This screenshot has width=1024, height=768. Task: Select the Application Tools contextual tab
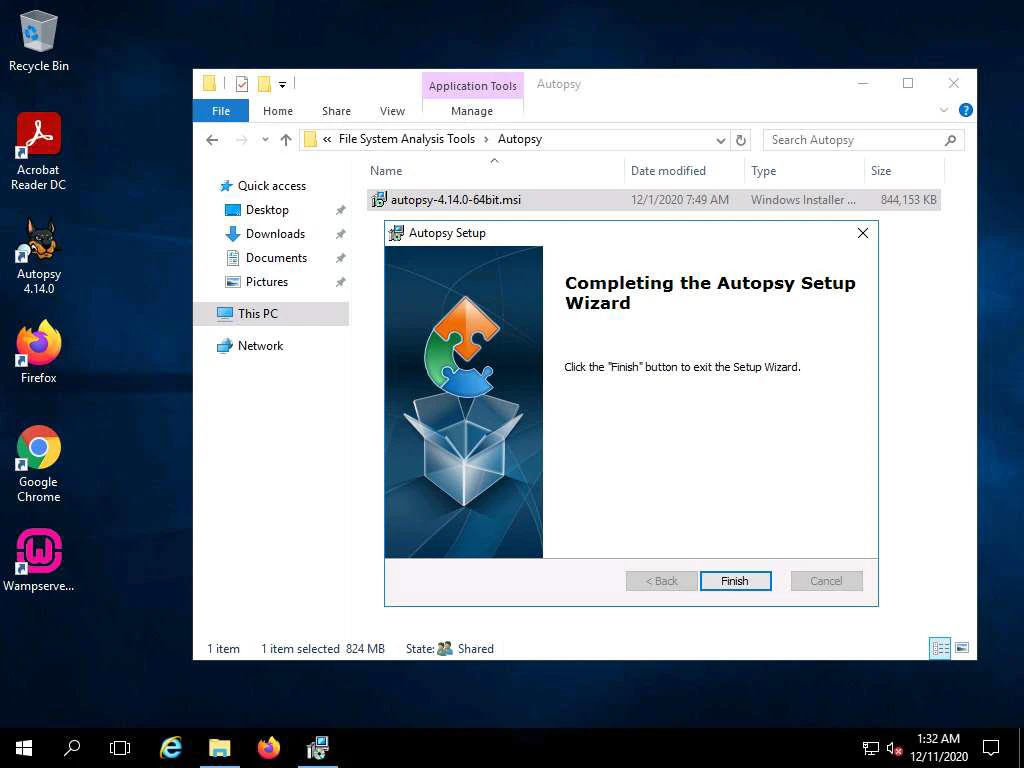[473, 86]
